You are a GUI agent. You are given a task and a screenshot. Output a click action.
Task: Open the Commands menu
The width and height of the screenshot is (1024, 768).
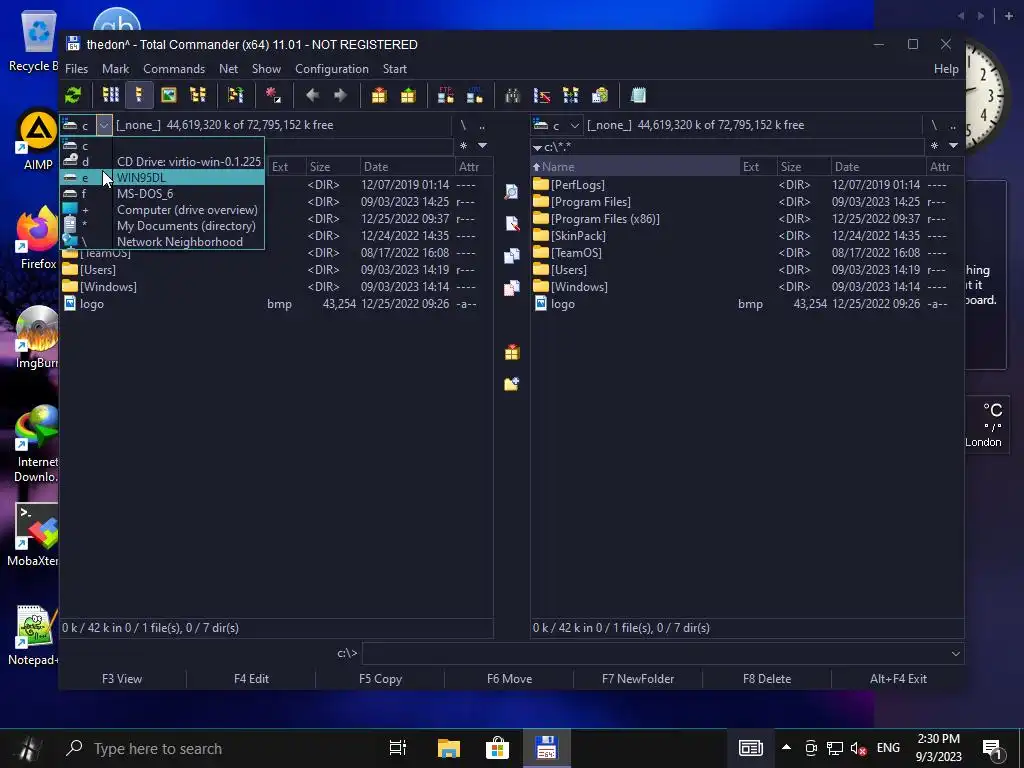(x=174, y=69)
